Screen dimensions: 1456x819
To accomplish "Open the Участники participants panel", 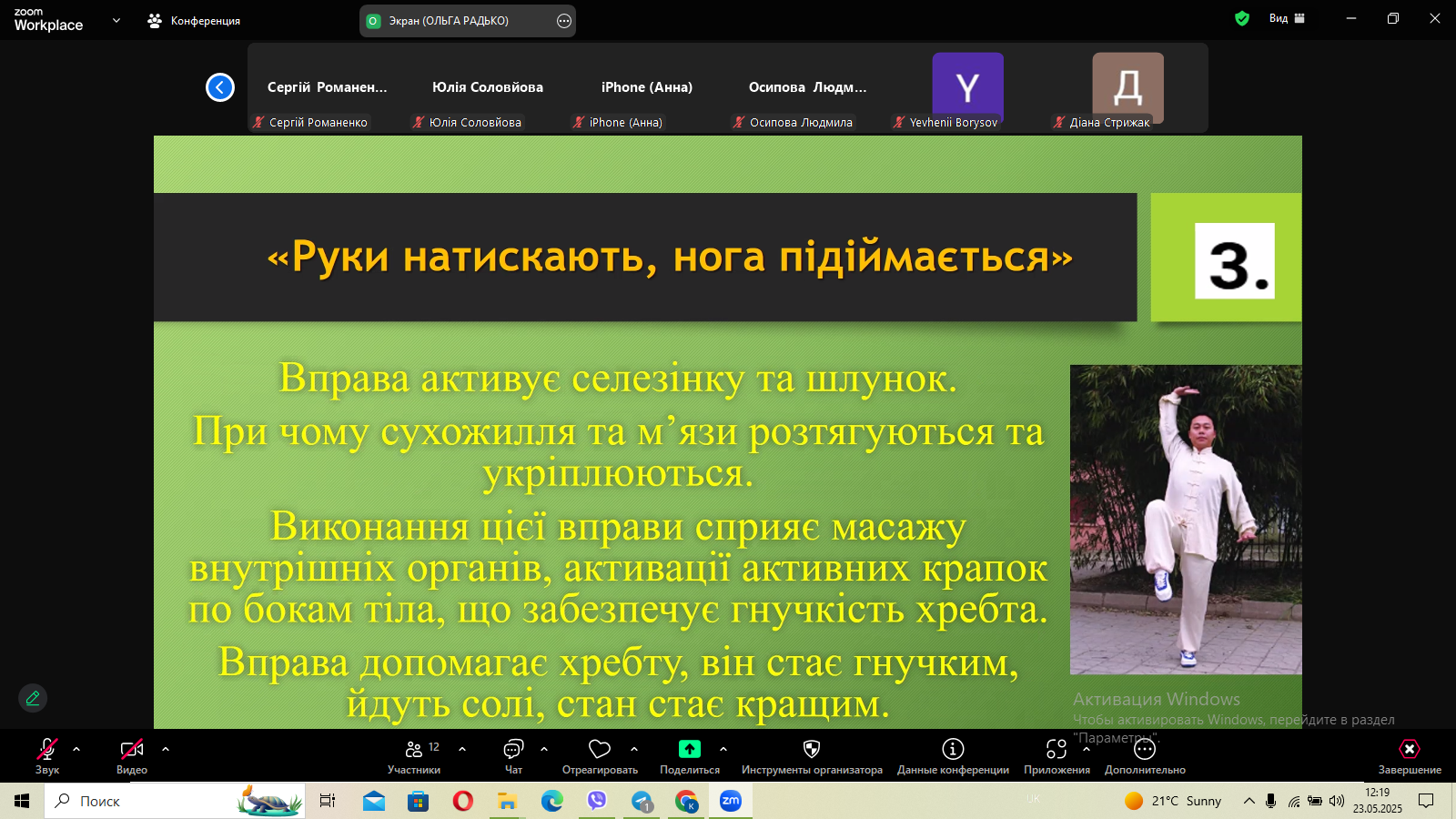I will pyautogui.click(x=414, y=756).
